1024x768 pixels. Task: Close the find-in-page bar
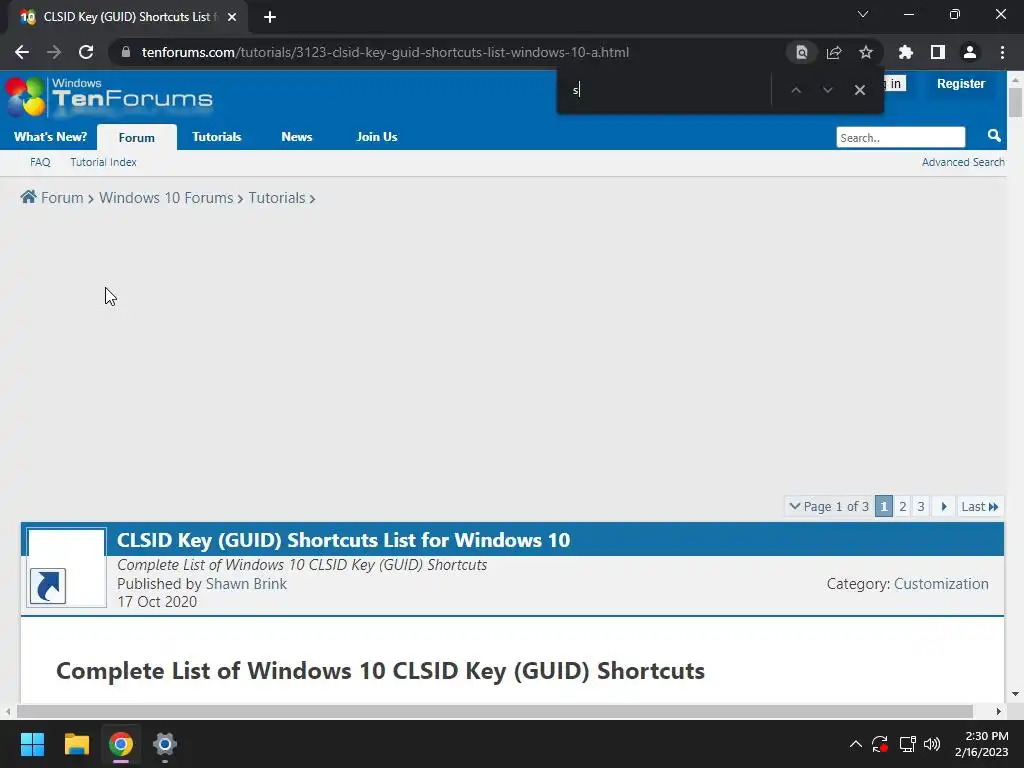click(x=859, y=90)
